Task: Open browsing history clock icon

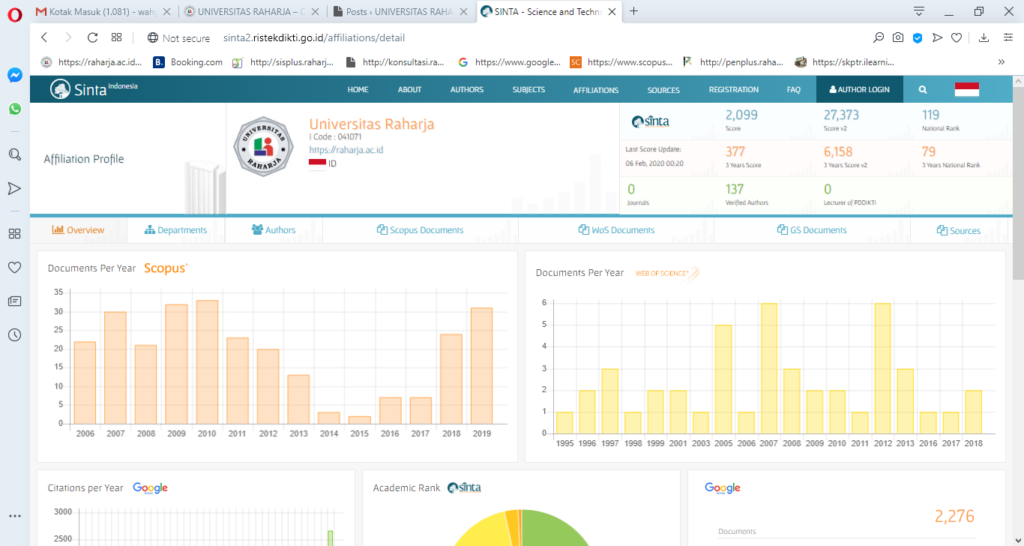Action: 14,335
